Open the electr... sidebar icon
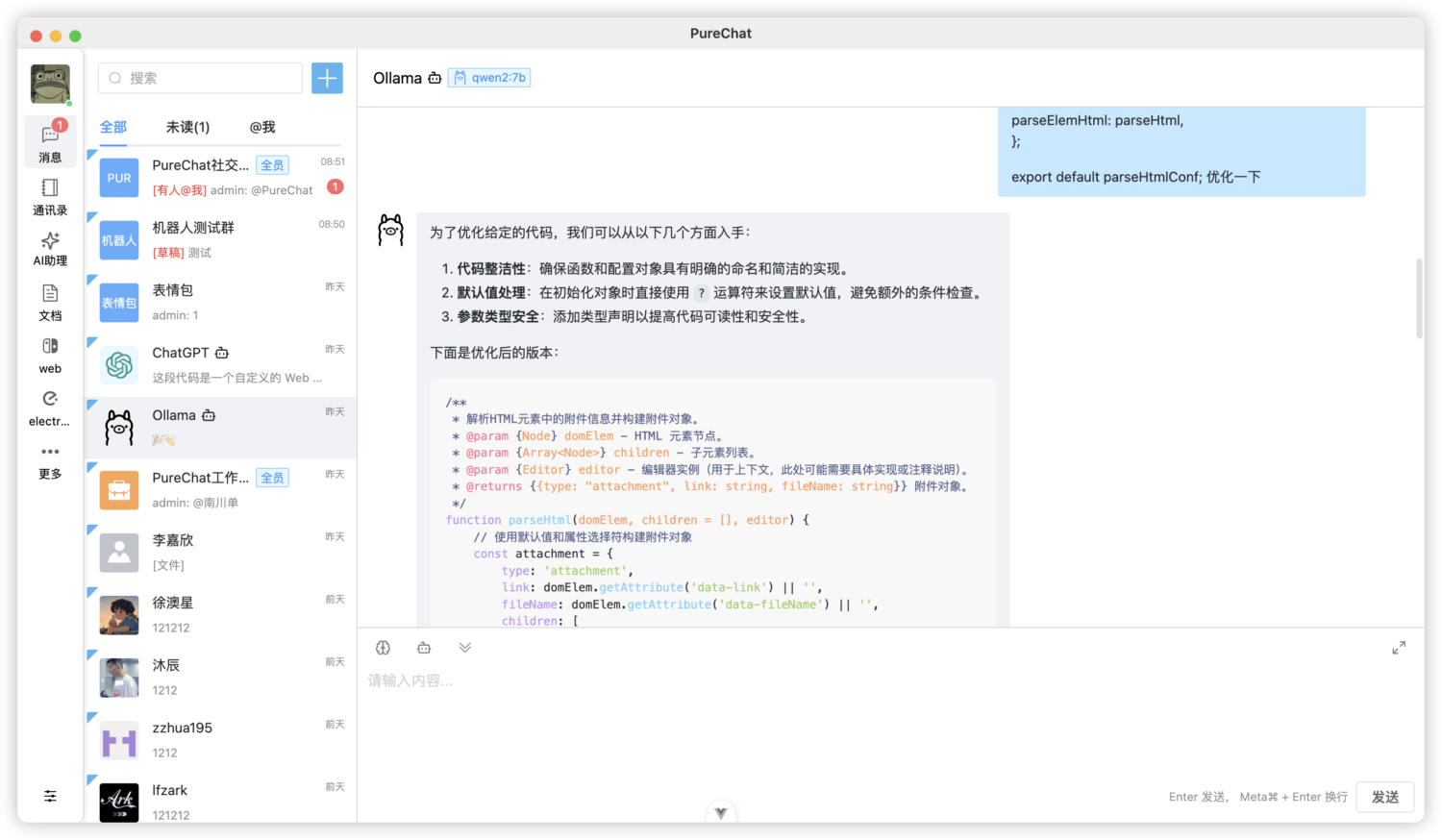1442x840 pixels. point(50,408)
